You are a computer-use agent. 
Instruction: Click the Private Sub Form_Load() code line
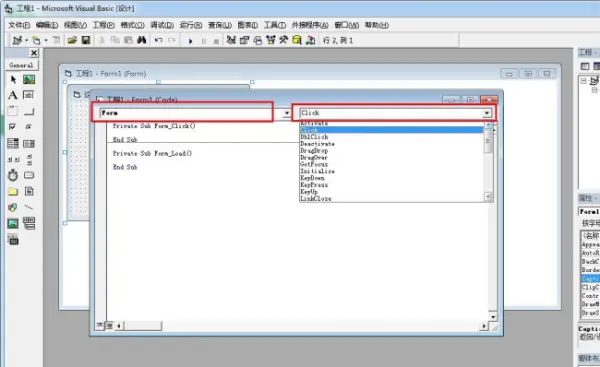click(x=152, y=153)
